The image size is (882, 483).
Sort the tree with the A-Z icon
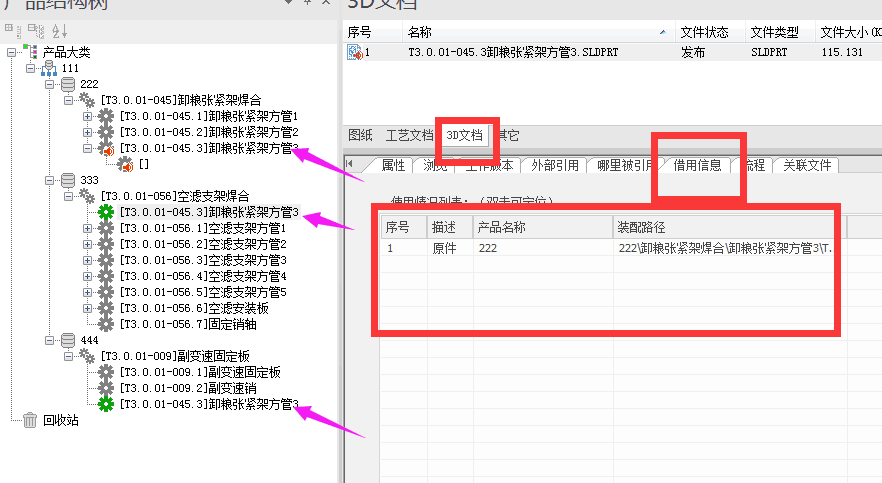tap(59, 30)
